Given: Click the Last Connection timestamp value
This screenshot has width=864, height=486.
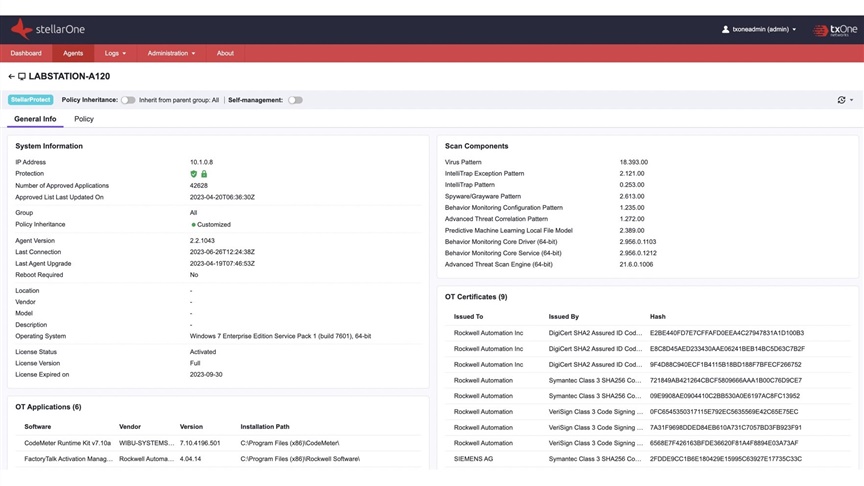Looking at the screenshot, I should pyautogui.click(x=222, y=252).
